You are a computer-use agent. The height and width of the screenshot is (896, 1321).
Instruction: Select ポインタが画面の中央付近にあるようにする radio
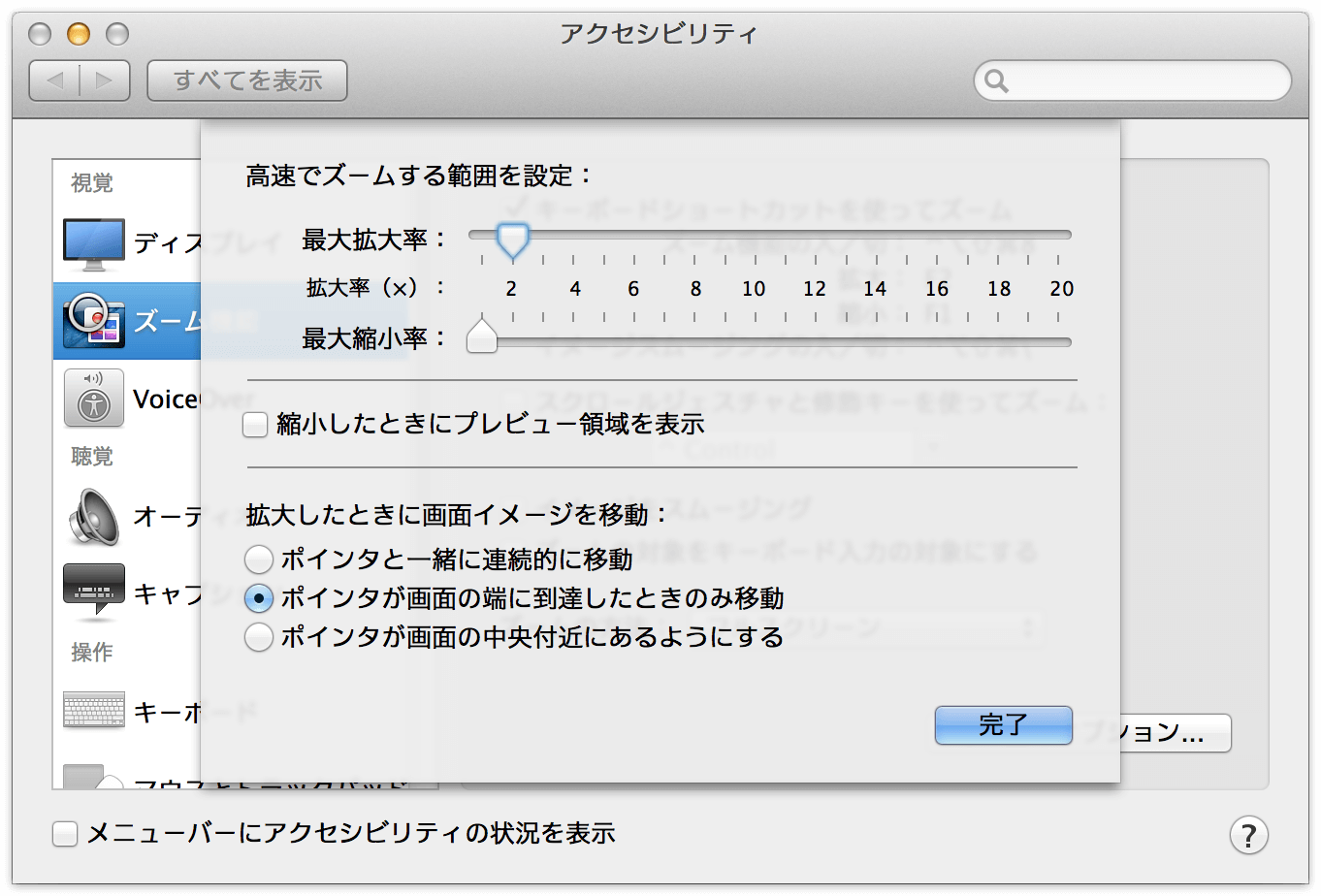(259, 637)
